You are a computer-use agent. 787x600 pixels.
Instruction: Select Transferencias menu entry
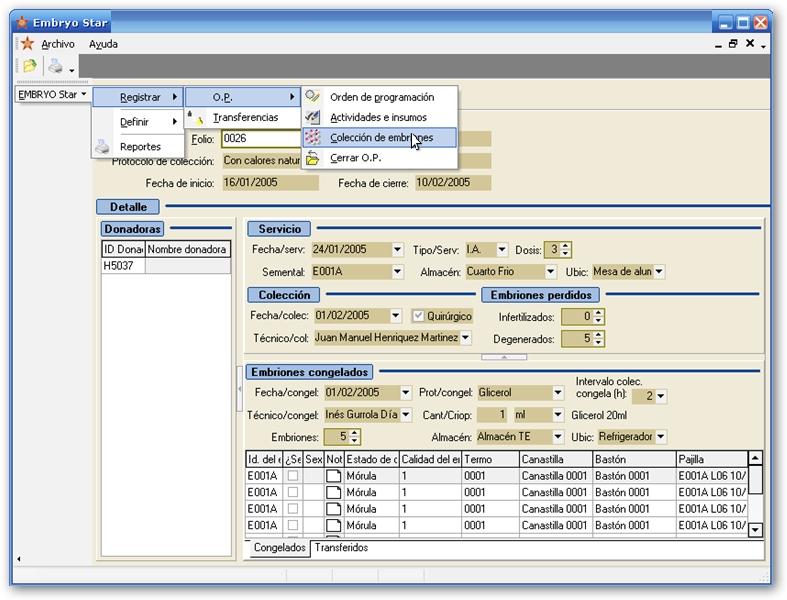(245, 117)
